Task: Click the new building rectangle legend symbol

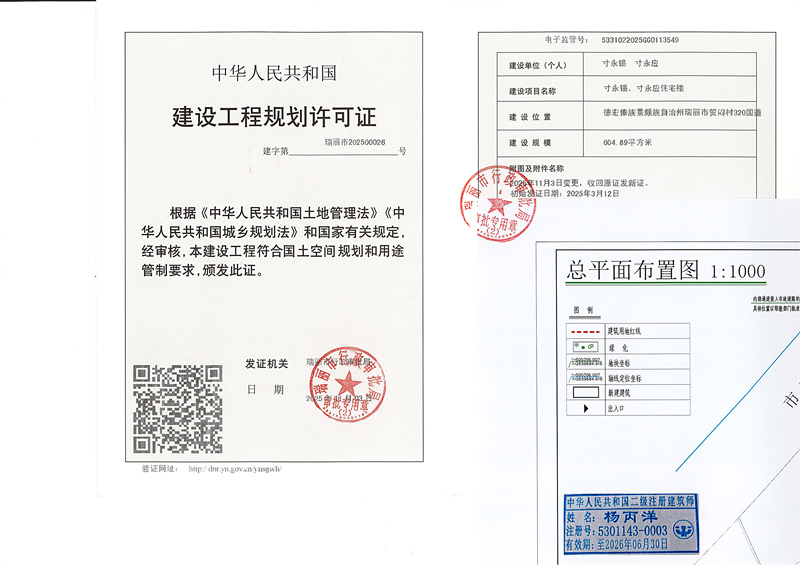Action: click(x=586, y=392)
